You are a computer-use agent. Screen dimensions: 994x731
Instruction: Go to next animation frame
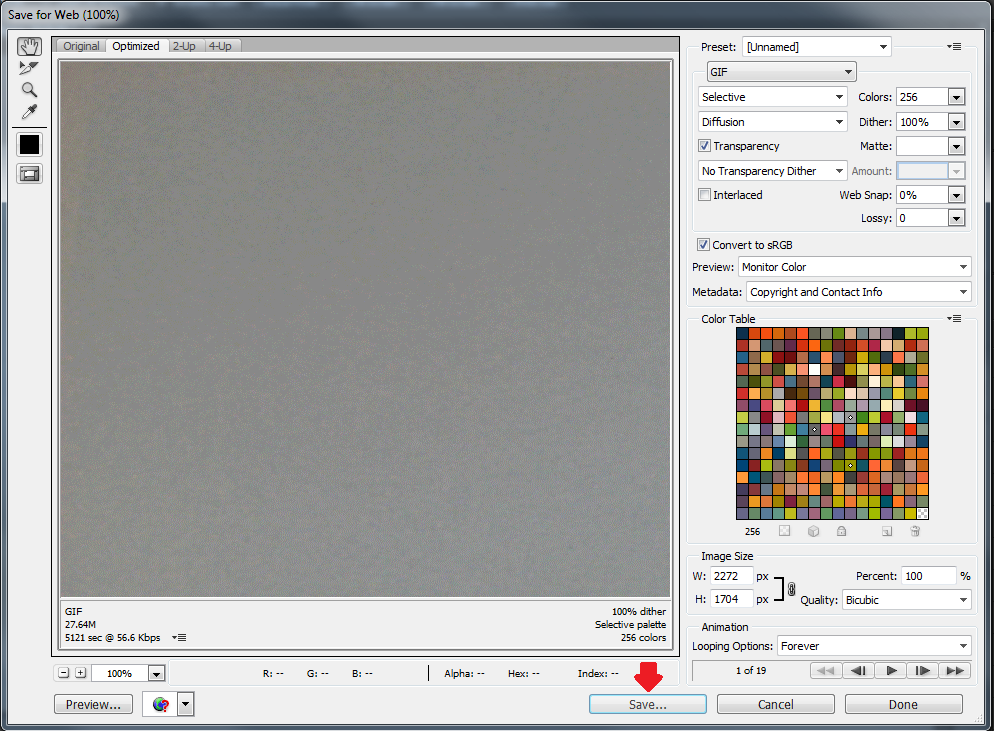(922, 670)
